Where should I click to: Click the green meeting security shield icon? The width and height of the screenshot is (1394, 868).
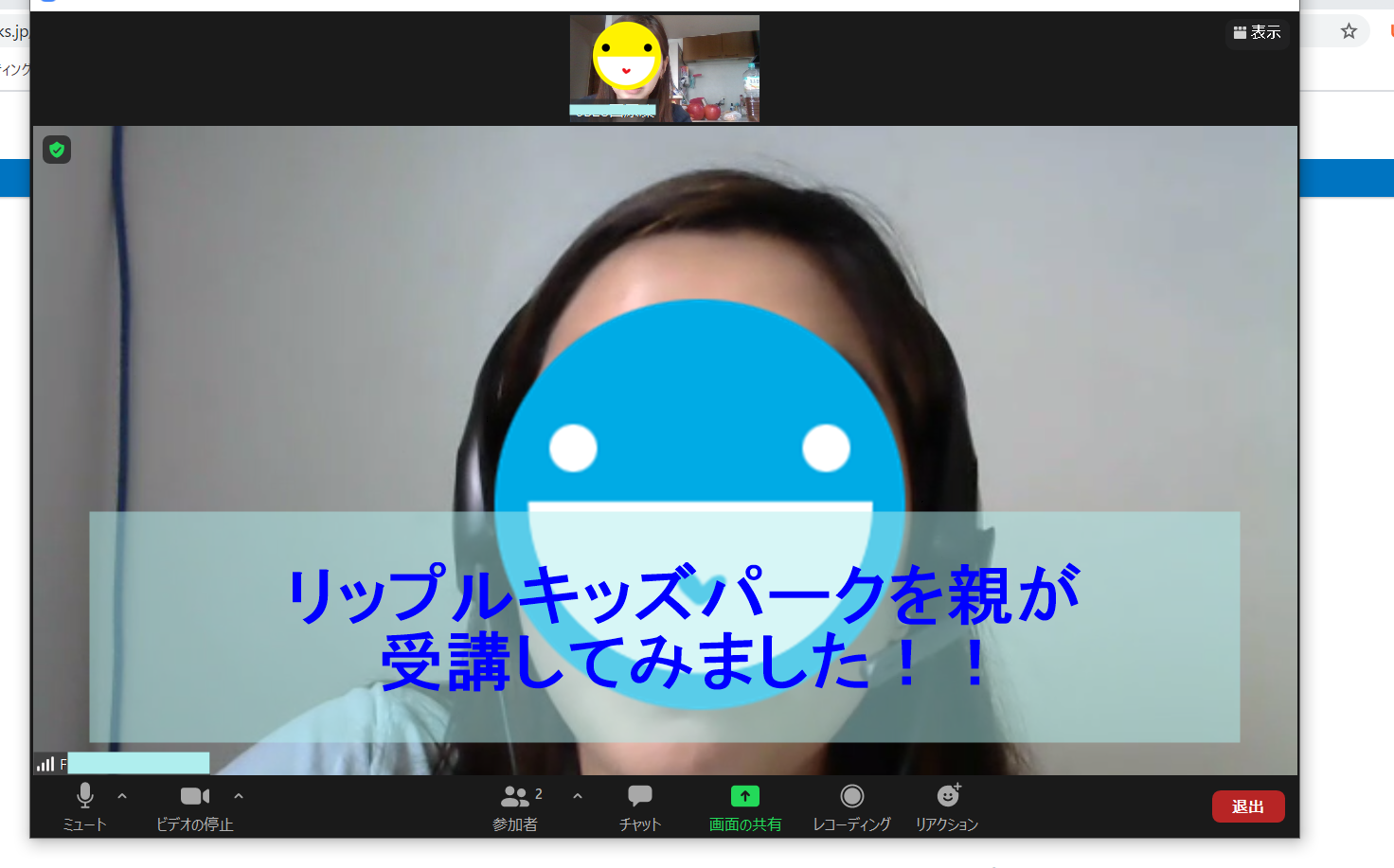tap(57, 150)
